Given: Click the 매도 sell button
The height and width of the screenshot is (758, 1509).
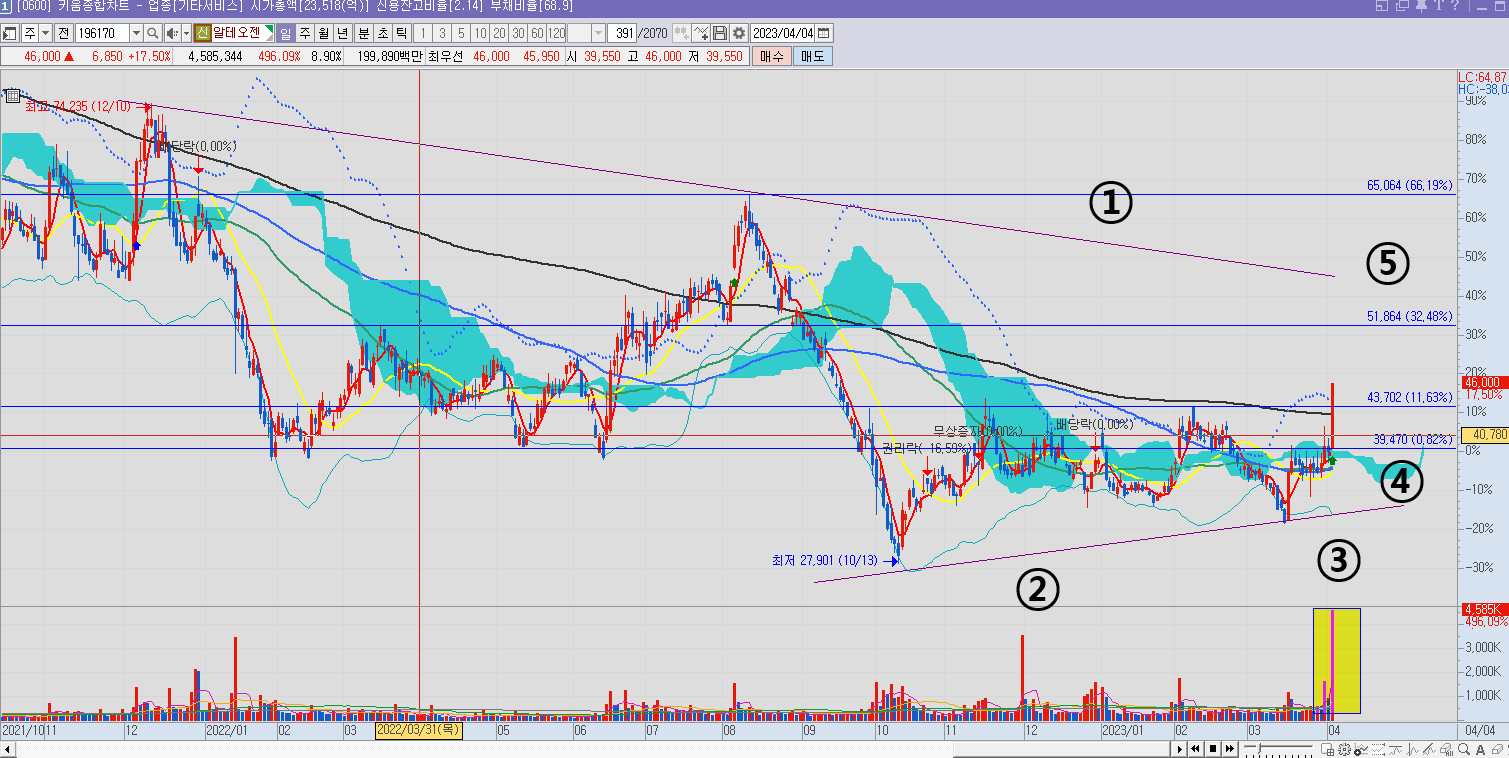Looking at the screenshot, I should (813, 56).
